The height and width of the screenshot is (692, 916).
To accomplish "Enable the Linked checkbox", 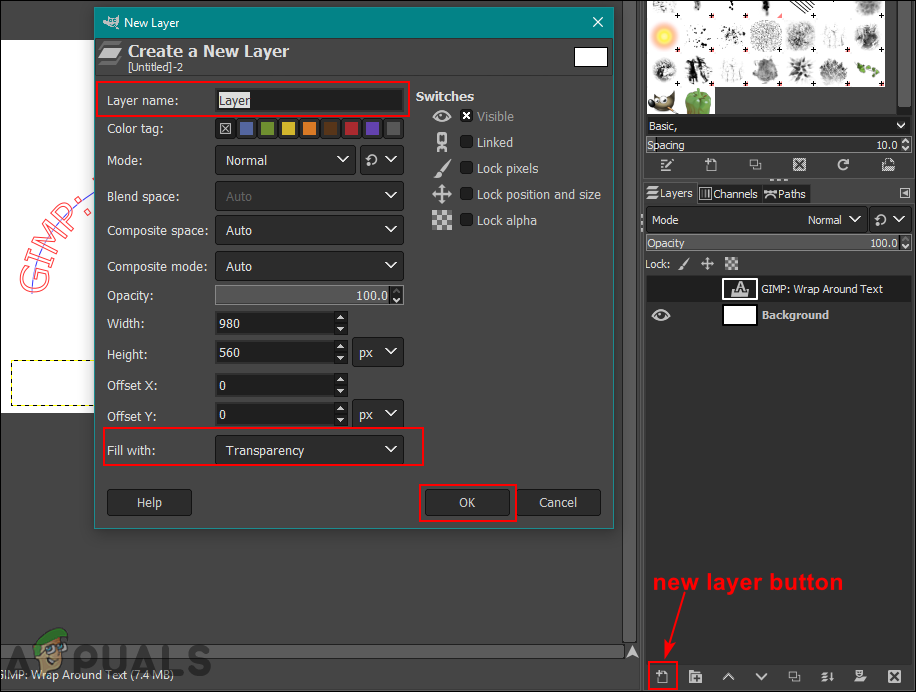I will coord(466,142).
